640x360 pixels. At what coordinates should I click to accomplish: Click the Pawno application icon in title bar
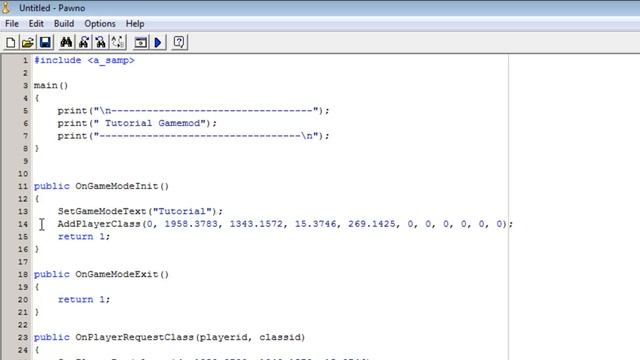(6, 7)
